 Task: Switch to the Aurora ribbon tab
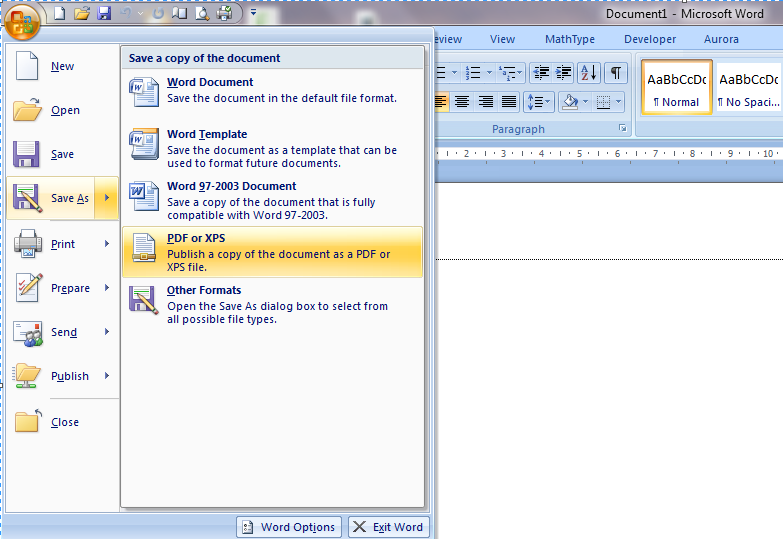[x=721, y=39]
